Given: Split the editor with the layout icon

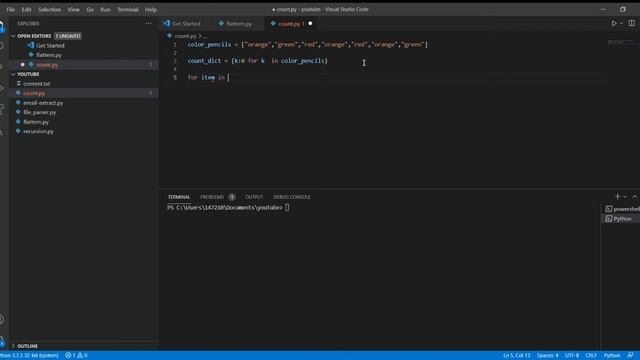Looking at the screenshot, I should (631, 23).
